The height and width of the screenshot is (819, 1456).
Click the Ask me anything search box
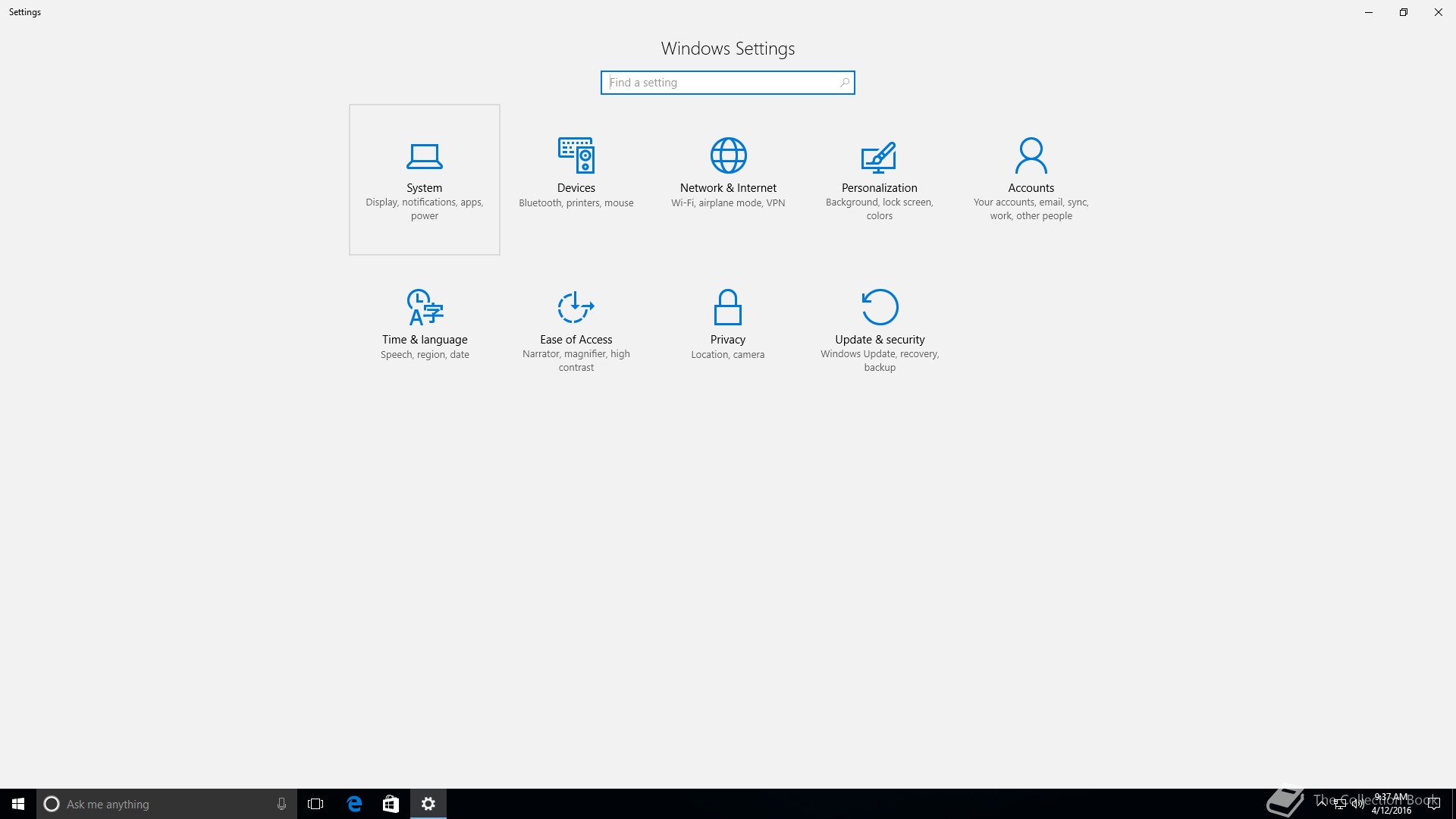click(167, 804)
